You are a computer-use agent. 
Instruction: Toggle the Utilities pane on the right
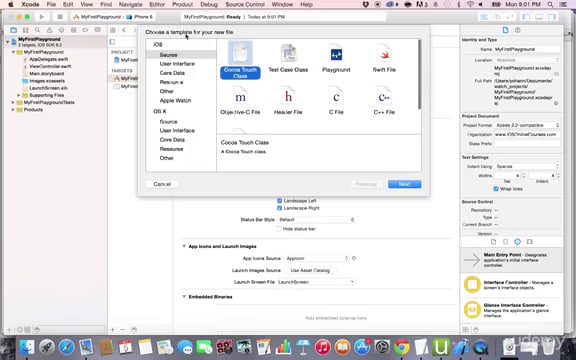(552, 17)
